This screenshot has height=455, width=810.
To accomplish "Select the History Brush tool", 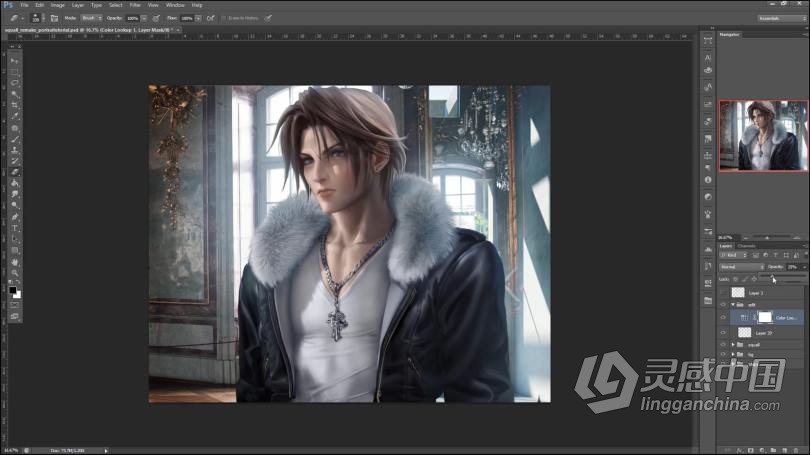I will (14, 161).
